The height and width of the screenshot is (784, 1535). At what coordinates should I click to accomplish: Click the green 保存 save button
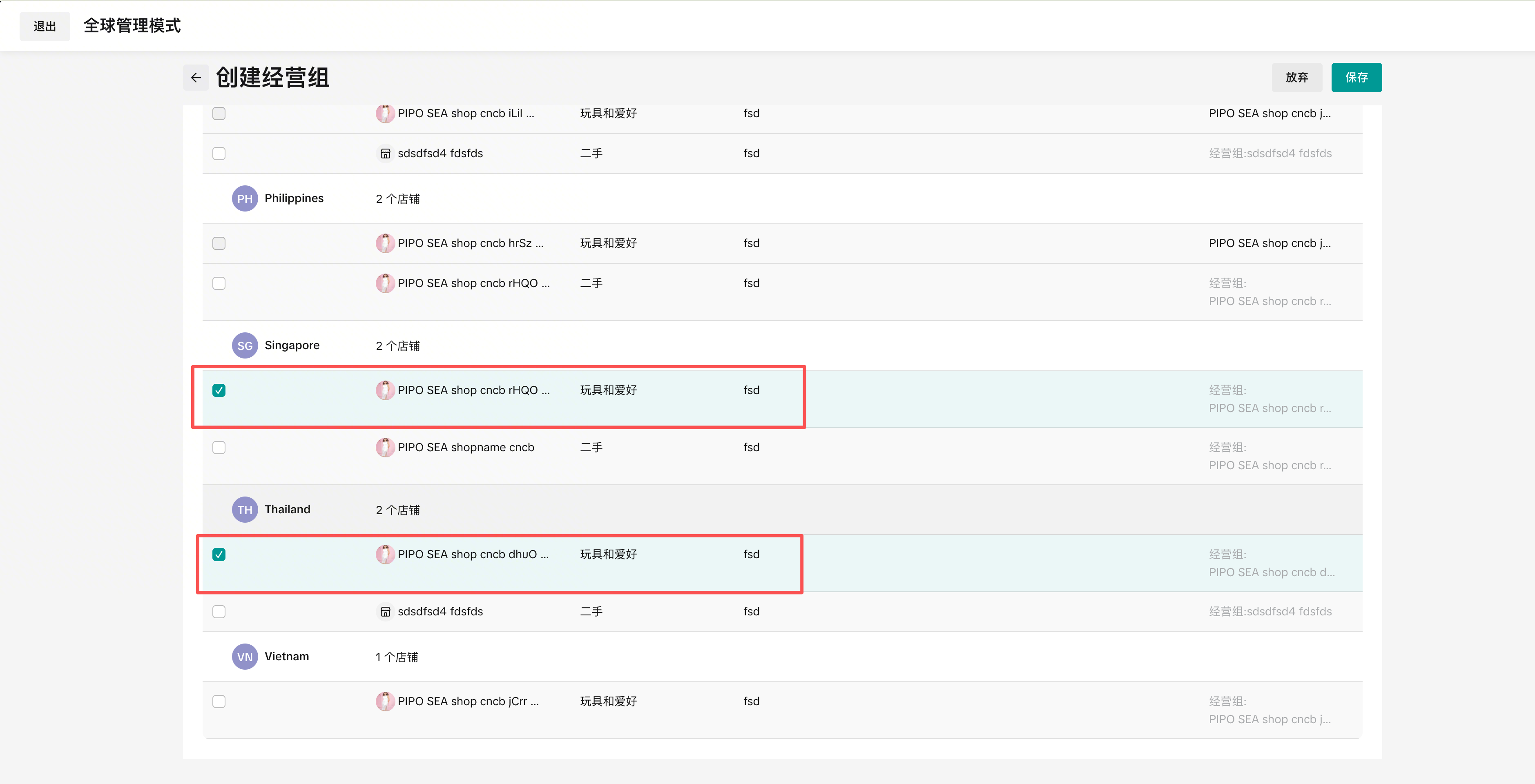pos(1356,78)
